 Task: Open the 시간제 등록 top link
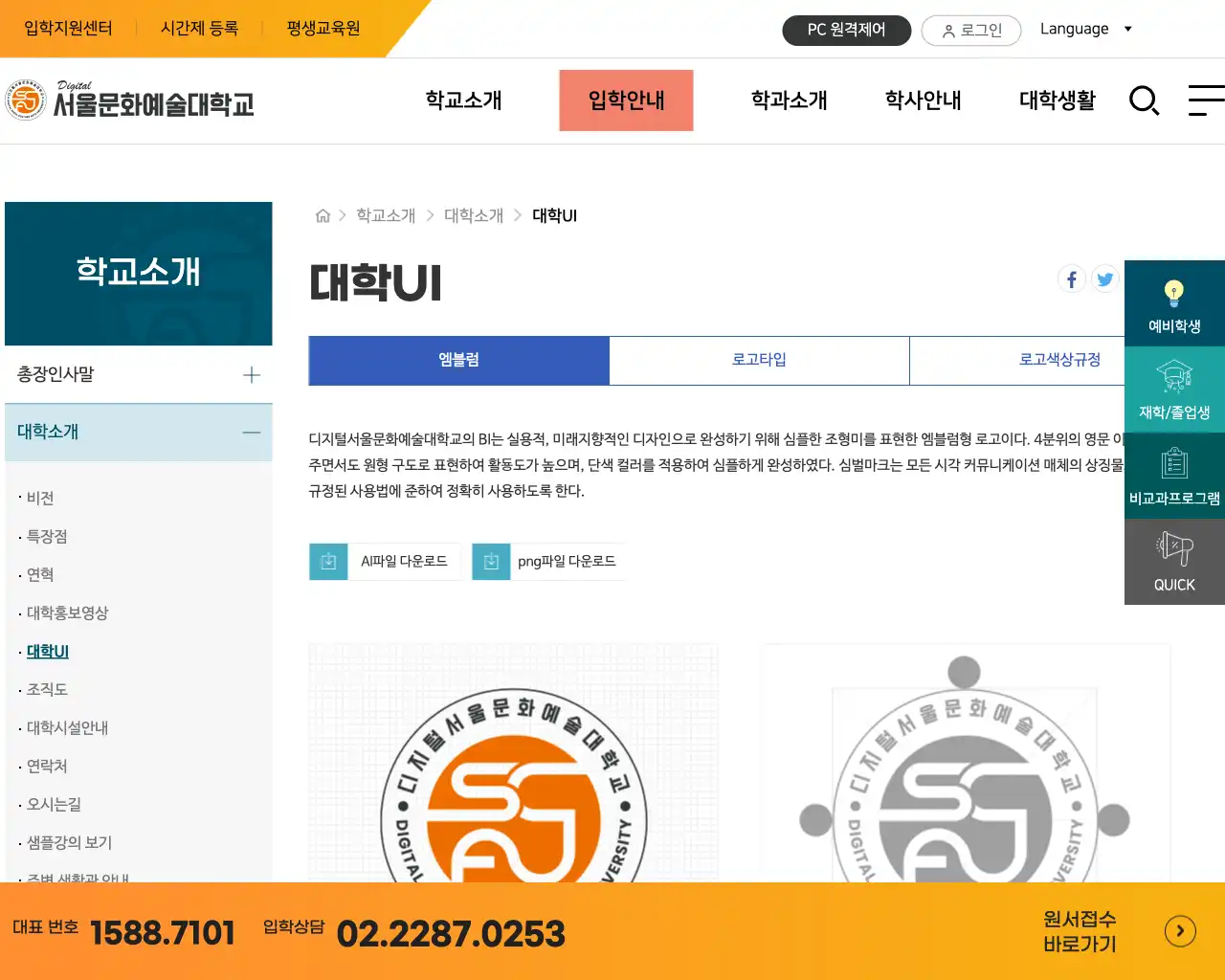point(199,29)
